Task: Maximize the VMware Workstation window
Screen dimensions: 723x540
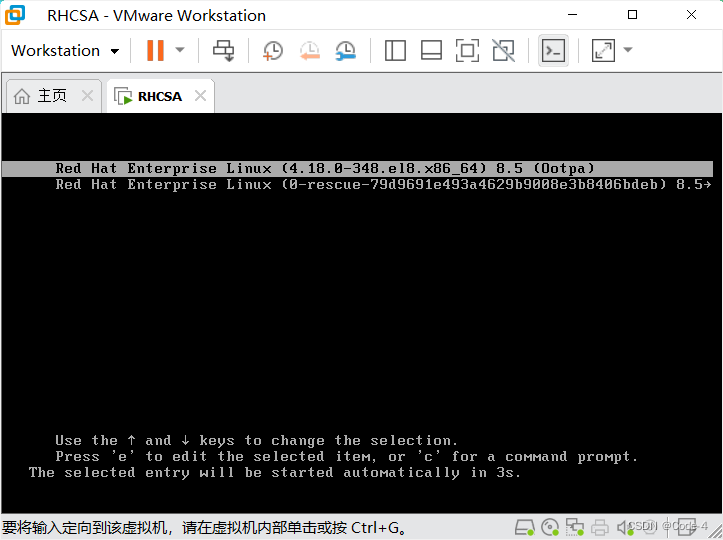Action: (633, 15)
